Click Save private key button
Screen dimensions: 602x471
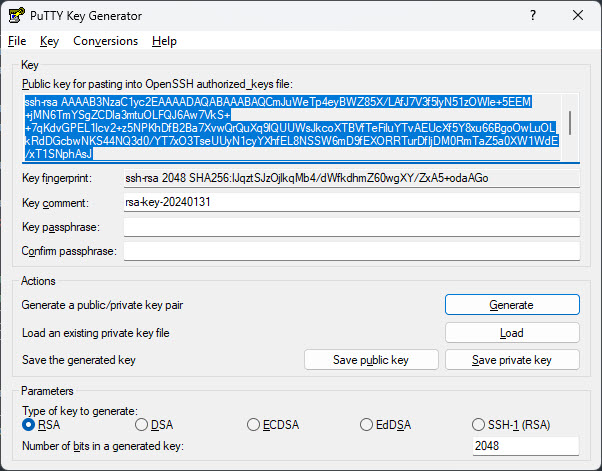tap(512, 360)
